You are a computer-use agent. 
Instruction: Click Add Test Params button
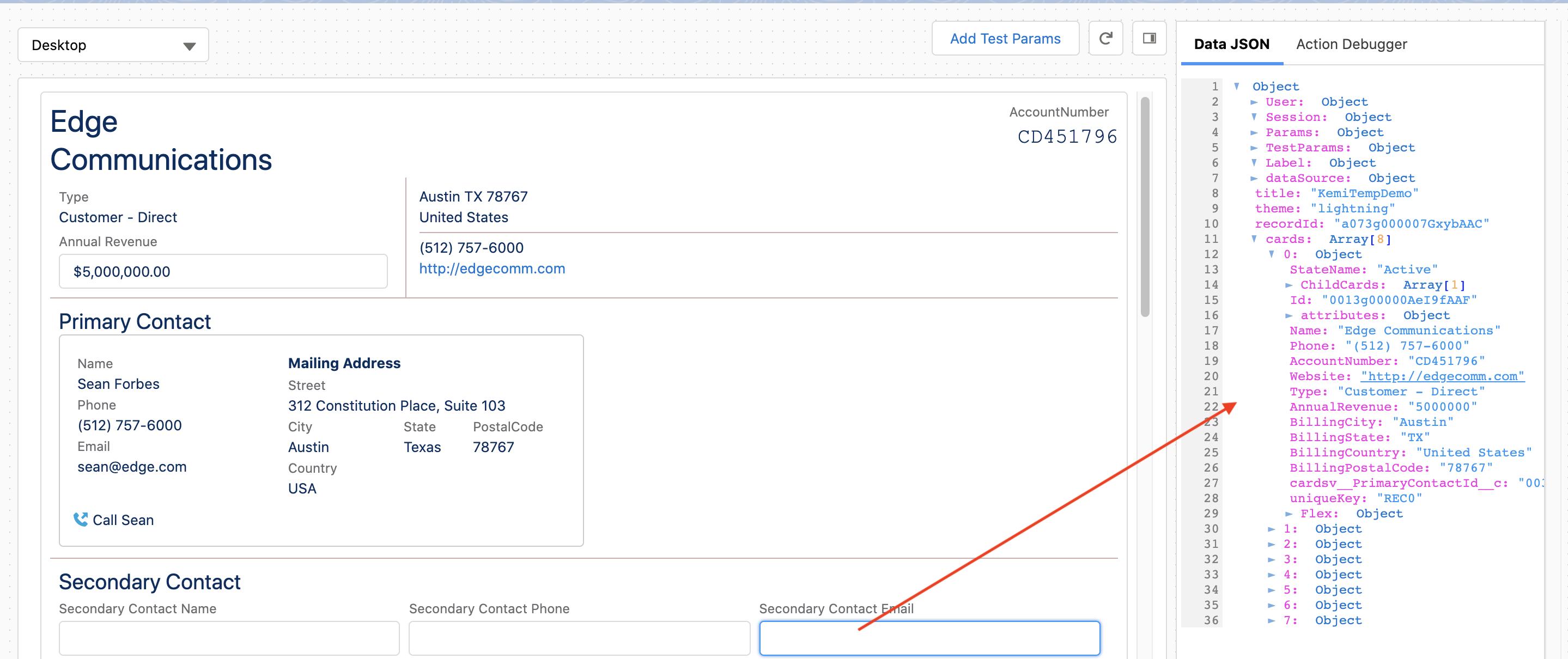click(1005, 39)
